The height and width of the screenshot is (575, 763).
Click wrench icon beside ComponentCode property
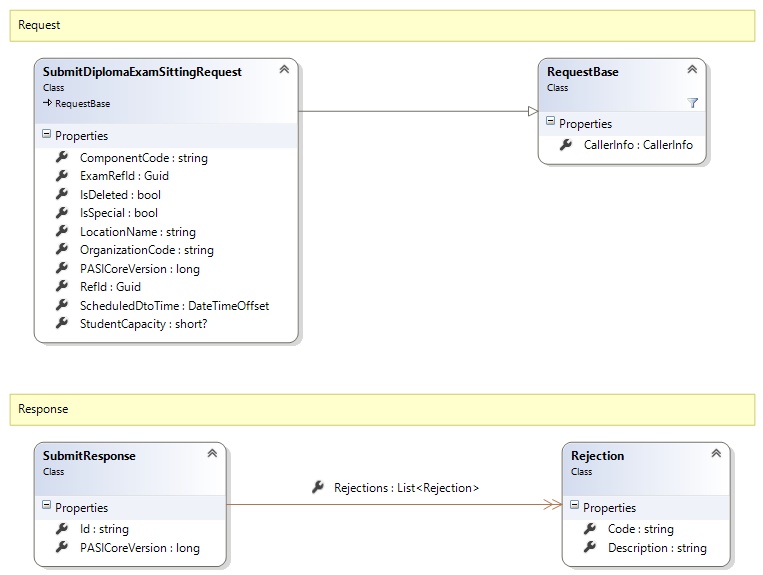[x=62, y=157]
